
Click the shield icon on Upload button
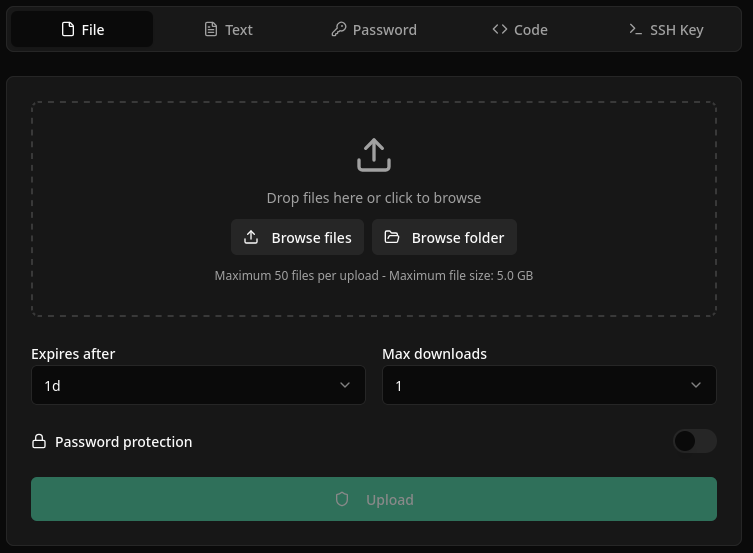[342, 499]
